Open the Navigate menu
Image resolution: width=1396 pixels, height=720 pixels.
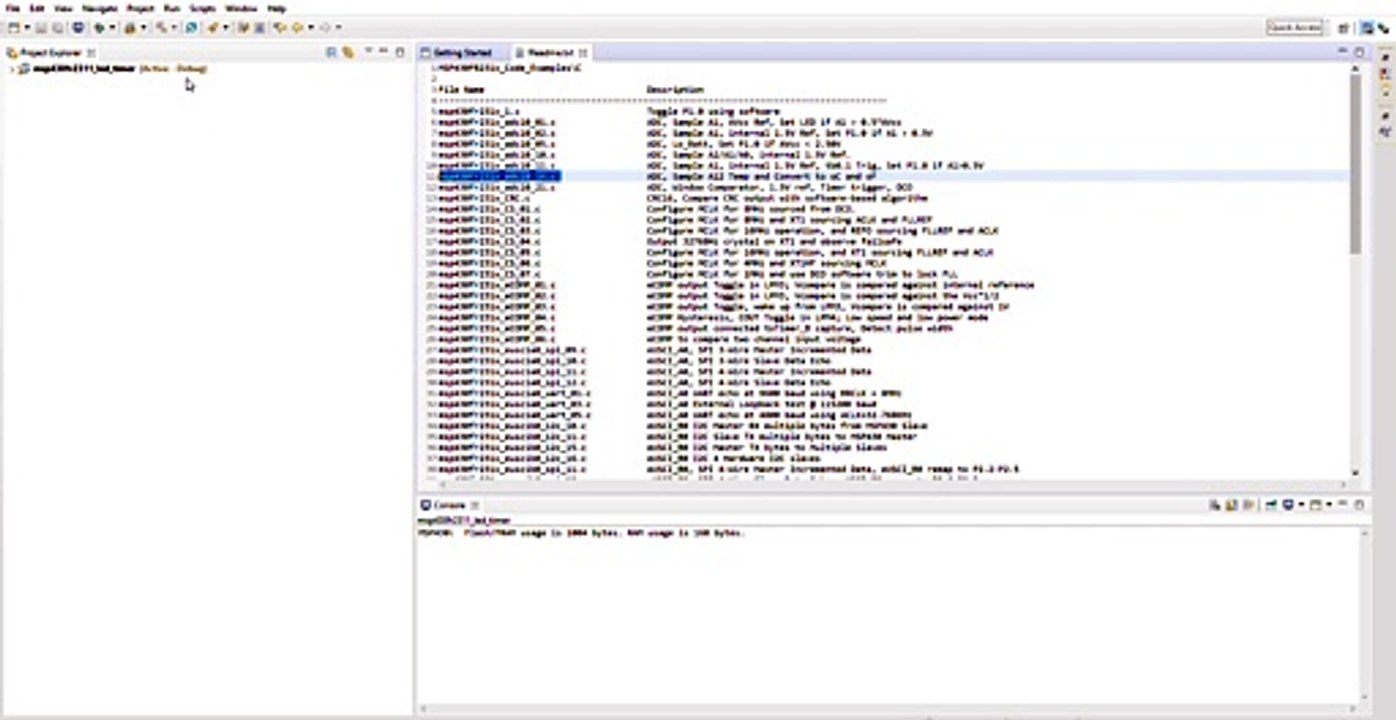click(99, 8)
